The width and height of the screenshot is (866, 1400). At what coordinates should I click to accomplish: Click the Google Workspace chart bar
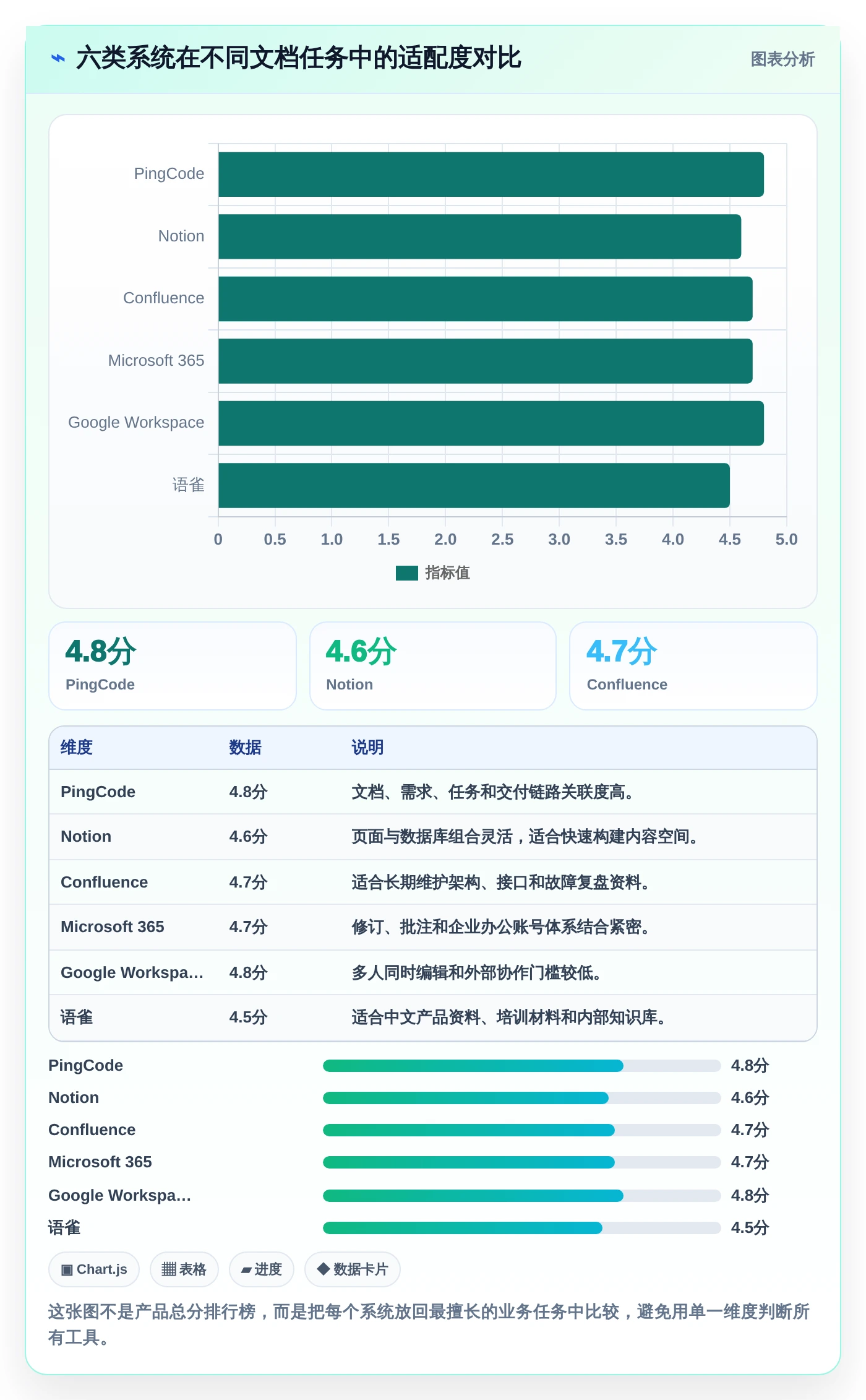click(x=491, y=423)
